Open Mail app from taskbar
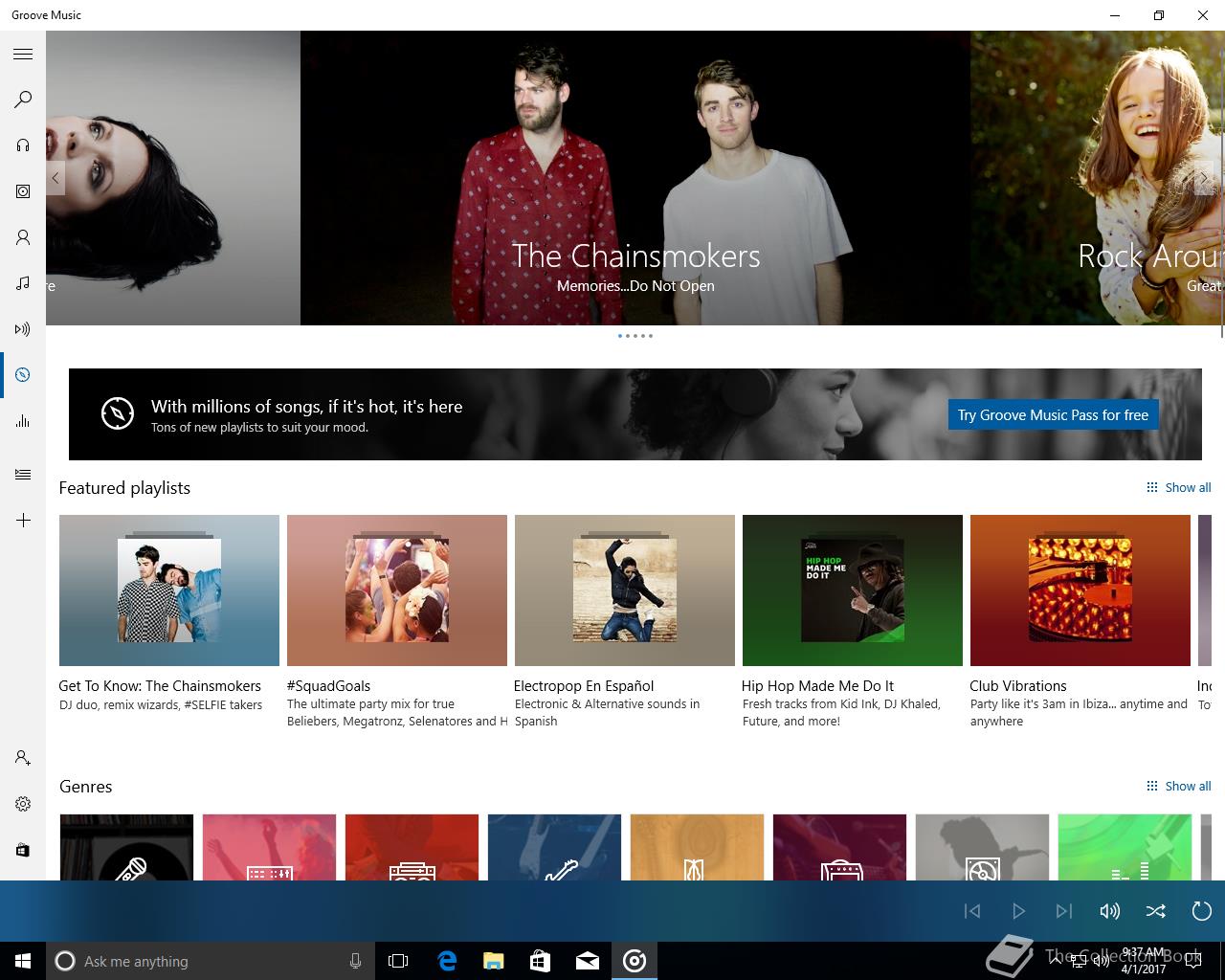The image size is (1225, 980). click(588, 961)
